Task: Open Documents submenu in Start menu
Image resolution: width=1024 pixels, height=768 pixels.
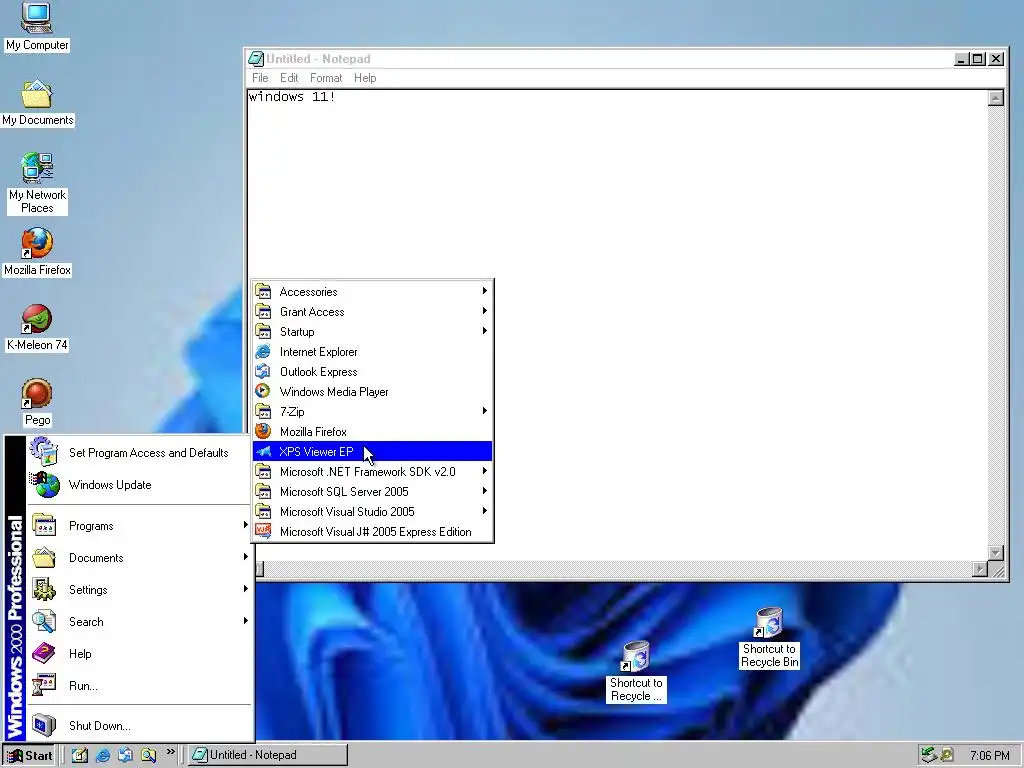Action: pos(138,558)
